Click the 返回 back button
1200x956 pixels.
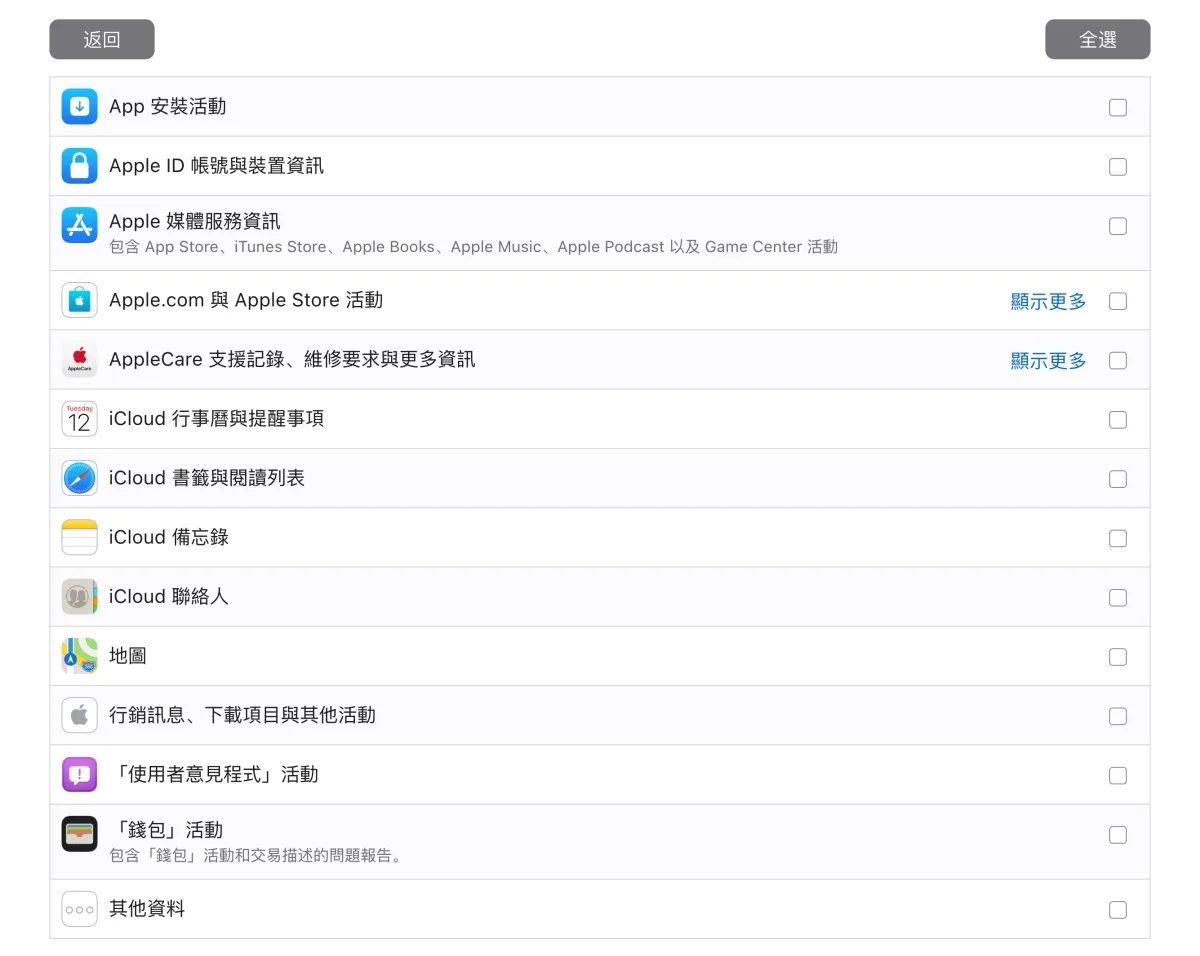(102, 39)
